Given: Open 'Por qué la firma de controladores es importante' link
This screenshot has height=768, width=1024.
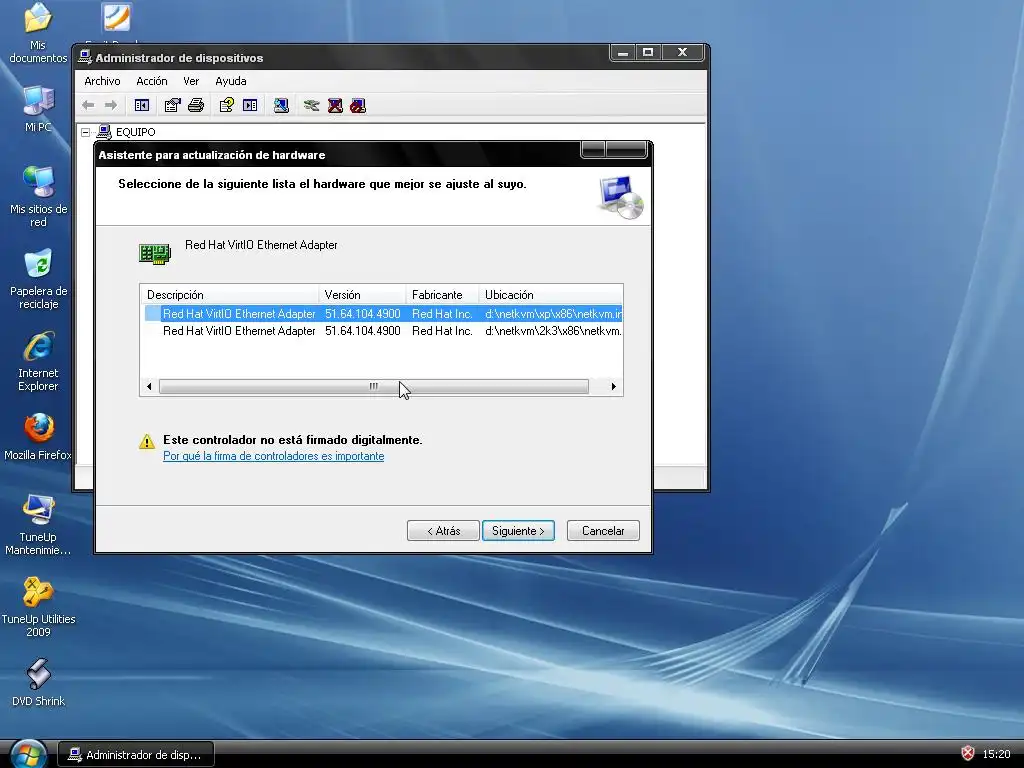Looking at the screenshot, I should pyautogui.click(x=274, y=456).
